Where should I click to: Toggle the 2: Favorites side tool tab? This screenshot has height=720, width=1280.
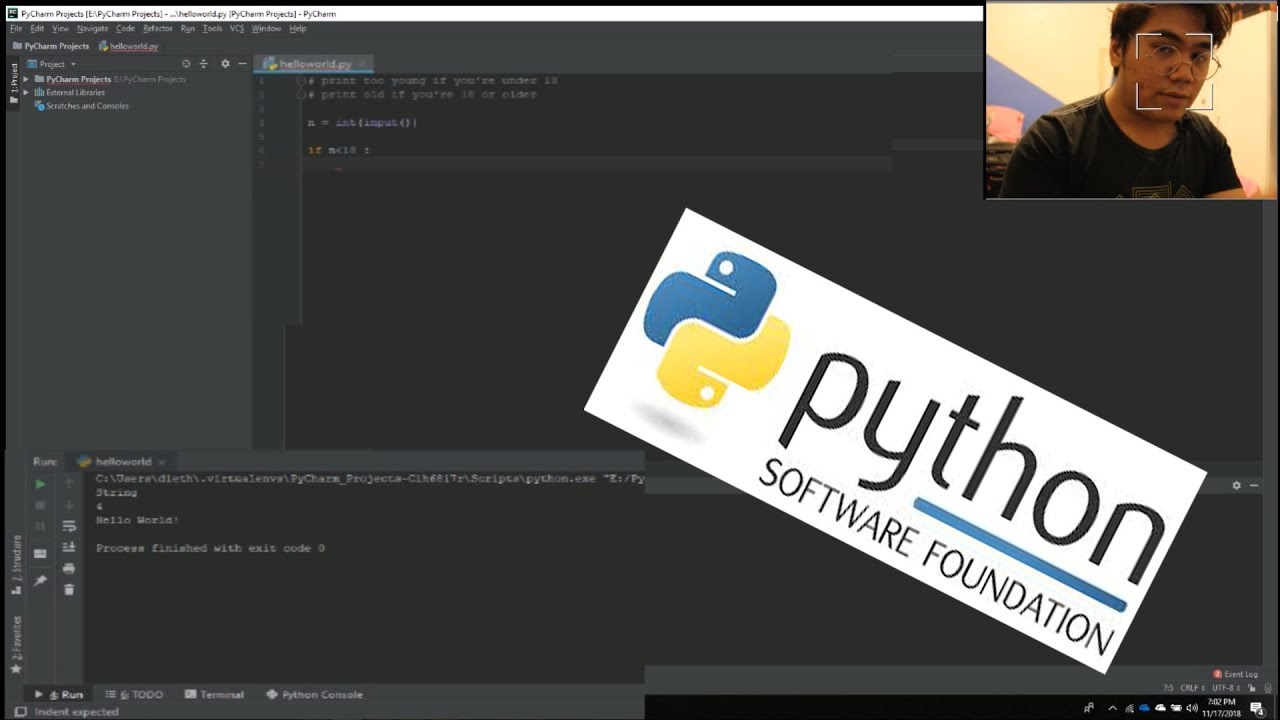click(16, 644)
